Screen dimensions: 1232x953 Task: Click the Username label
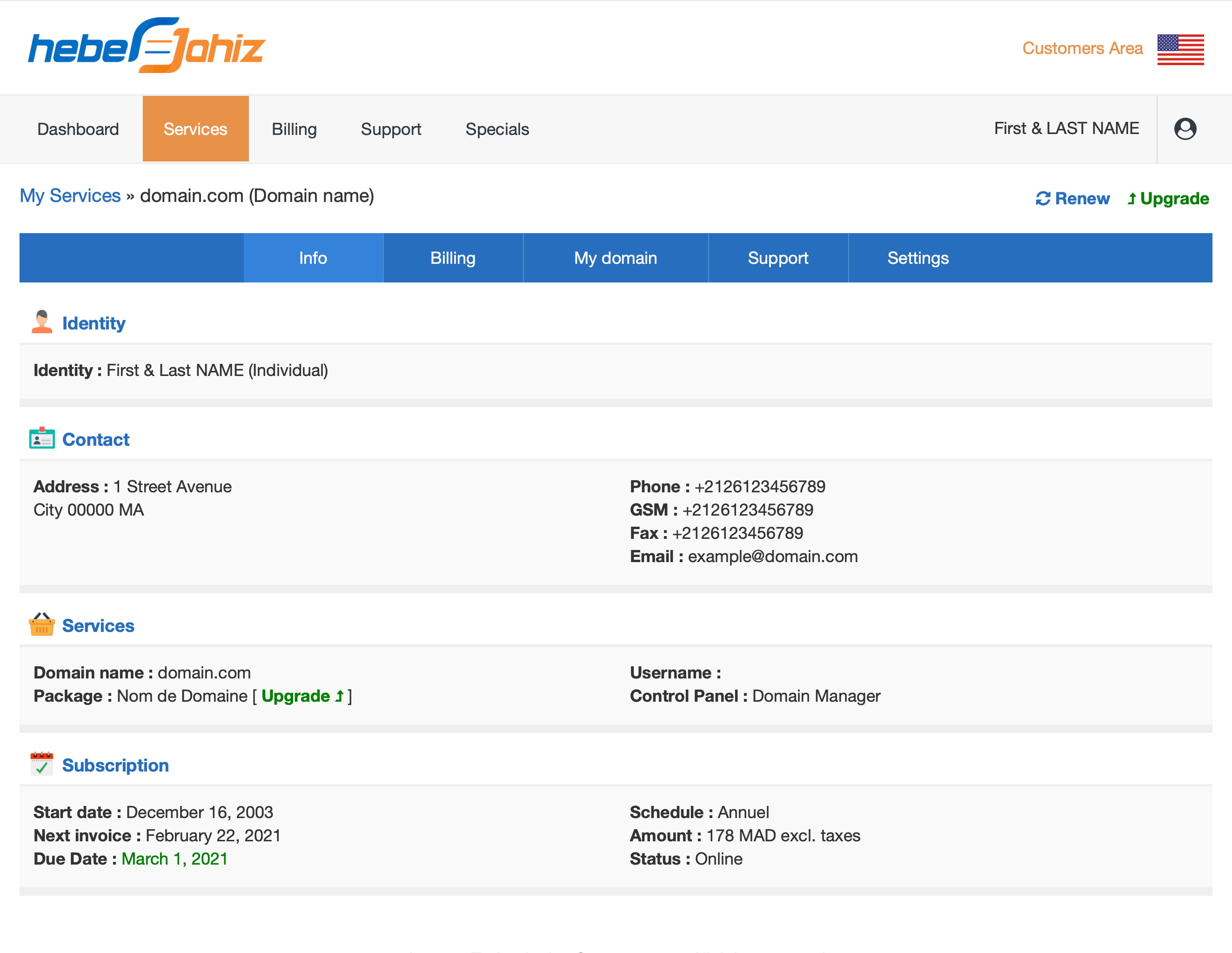675,672
